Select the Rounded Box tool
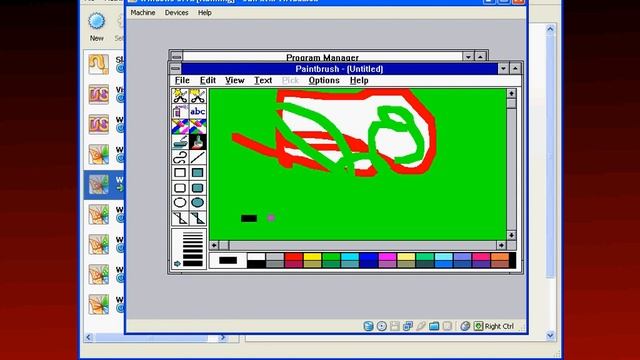Screen dimensions: 640x360 coord(180,188)
